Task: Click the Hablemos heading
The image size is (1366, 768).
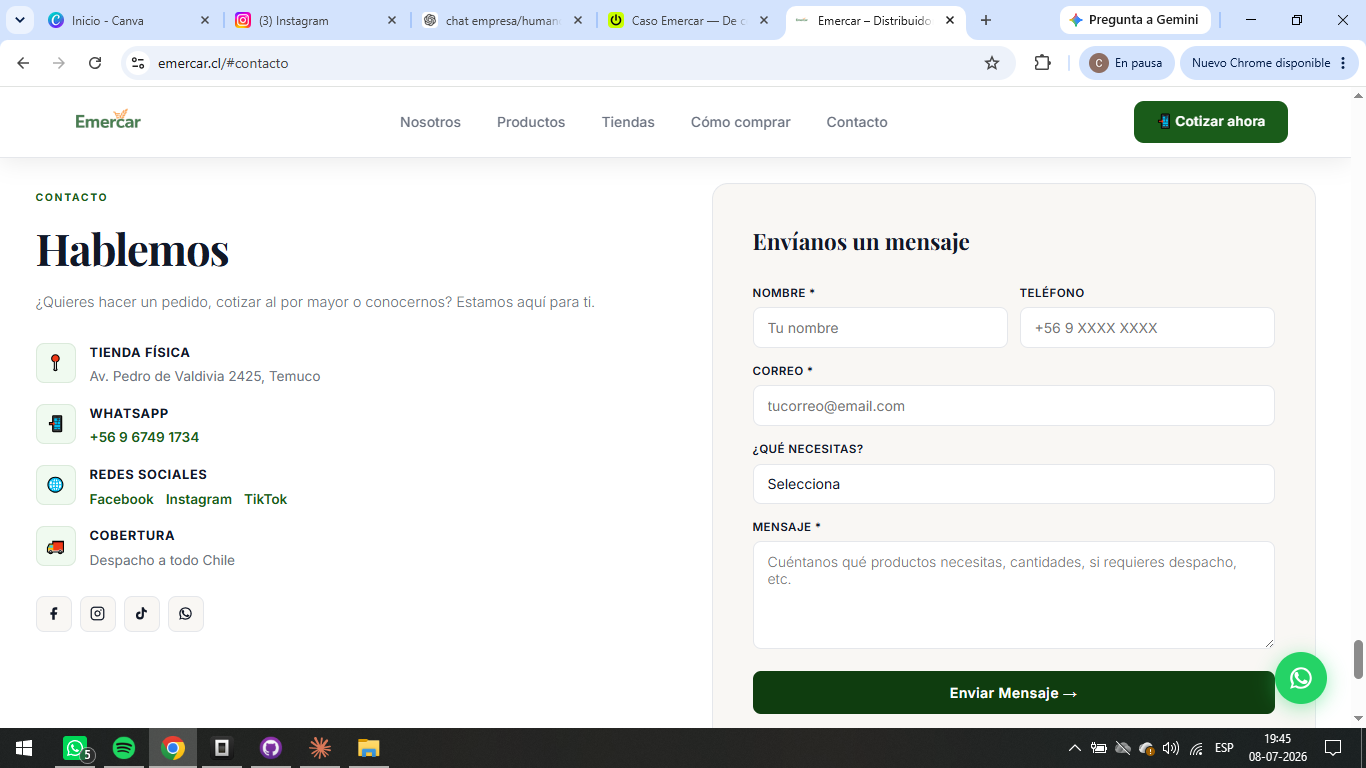Action: (133, 250)
